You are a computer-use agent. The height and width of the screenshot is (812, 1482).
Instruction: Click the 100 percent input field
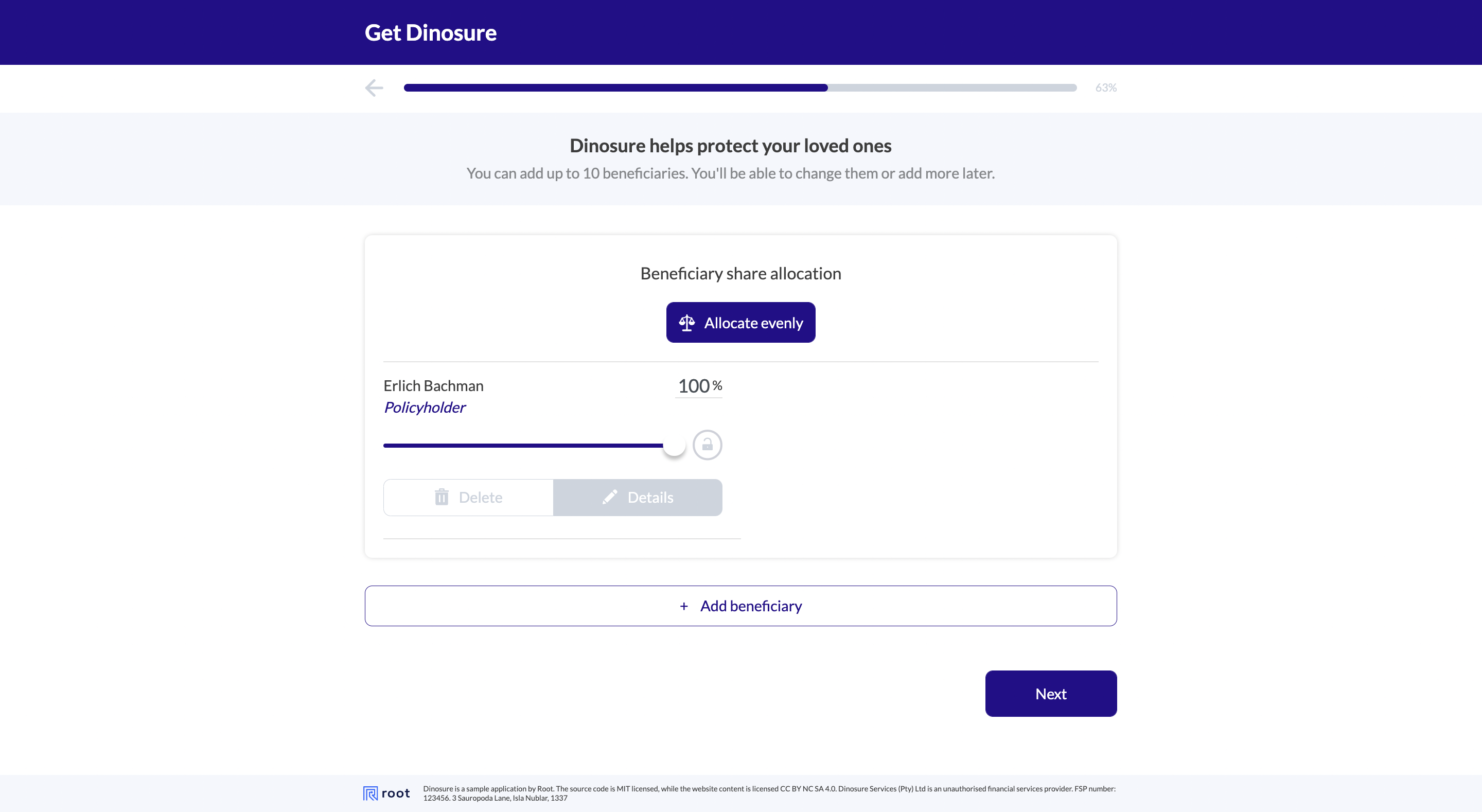pos(694,386)
